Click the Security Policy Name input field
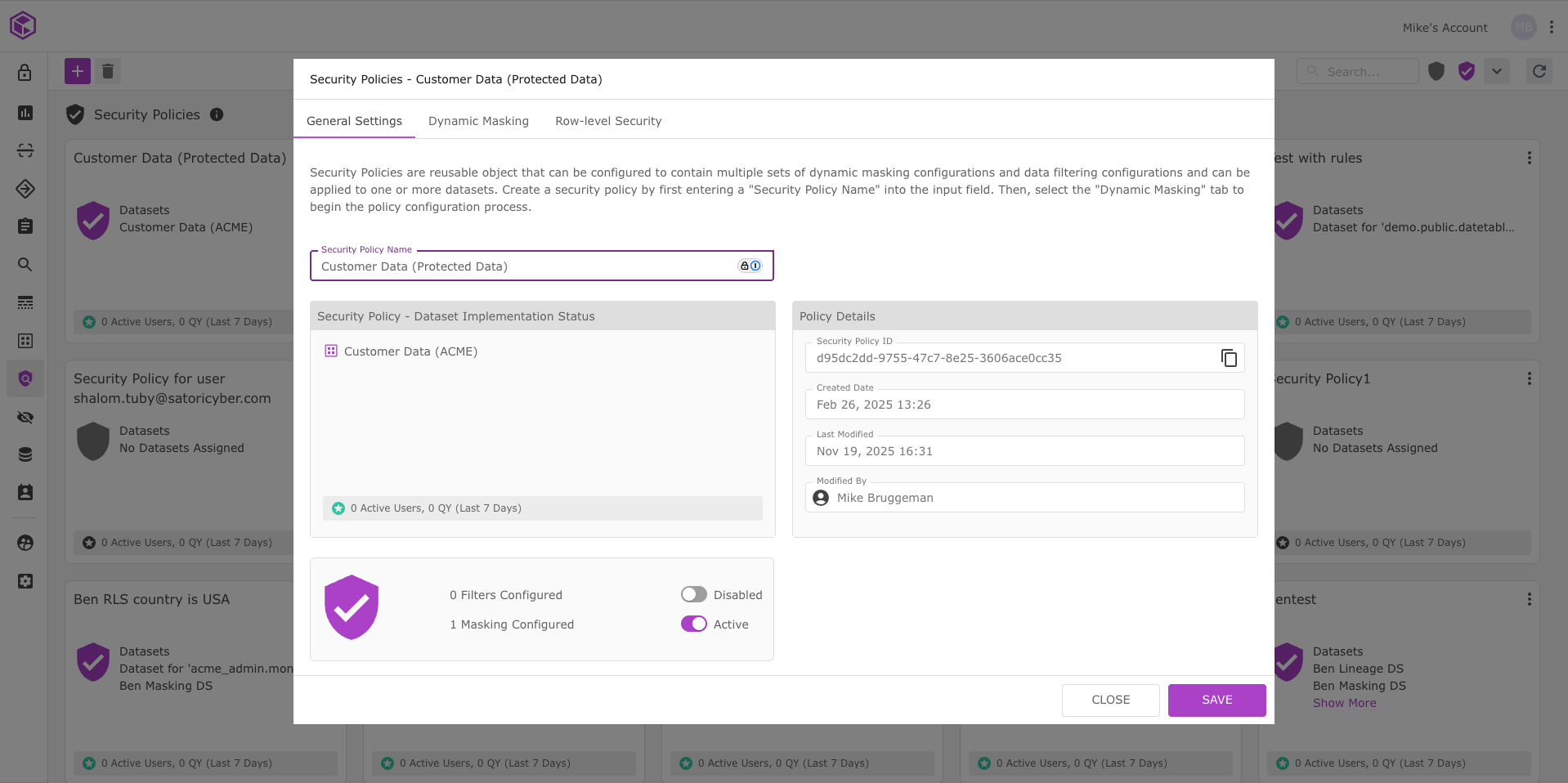This screenshot has width=1568, height=783. [x=523, y=266]
